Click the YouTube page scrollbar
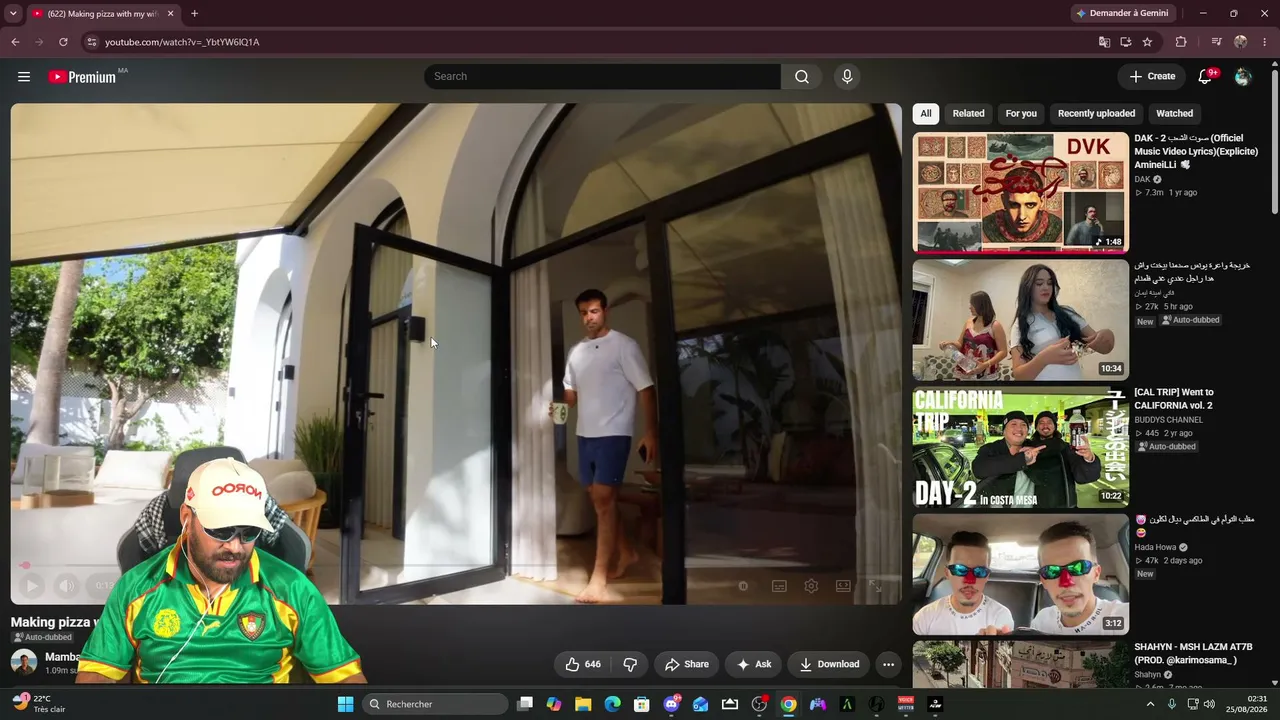 tap(1274, 140)
